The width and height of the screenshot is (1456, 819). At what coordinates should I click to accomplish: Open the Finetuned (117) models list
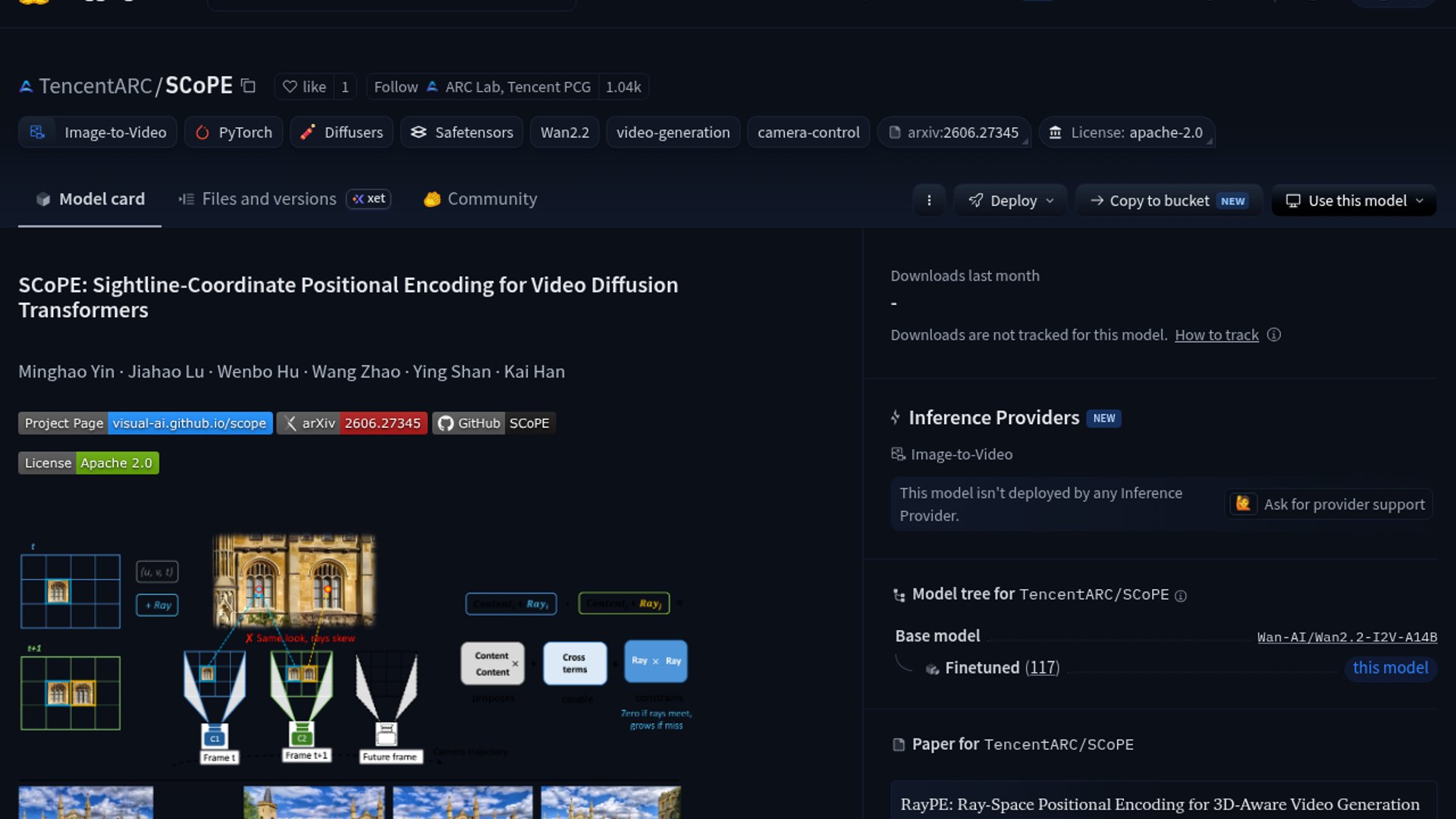pyautogui.click(x=1002, y=667)
